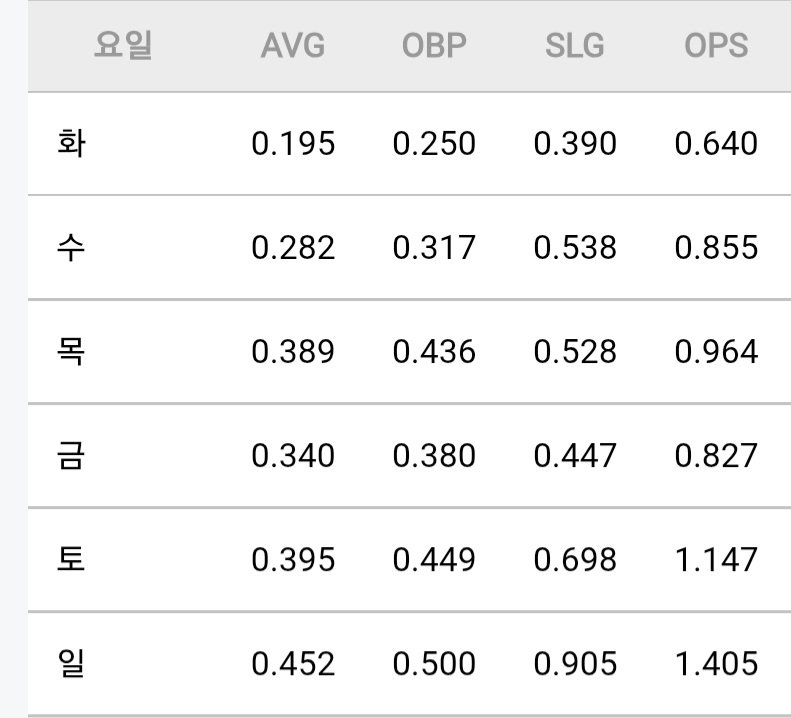Viewport: 791px width, 718px height.
Task: Sort by the OBP column header
Action: (x=434, y=45)
